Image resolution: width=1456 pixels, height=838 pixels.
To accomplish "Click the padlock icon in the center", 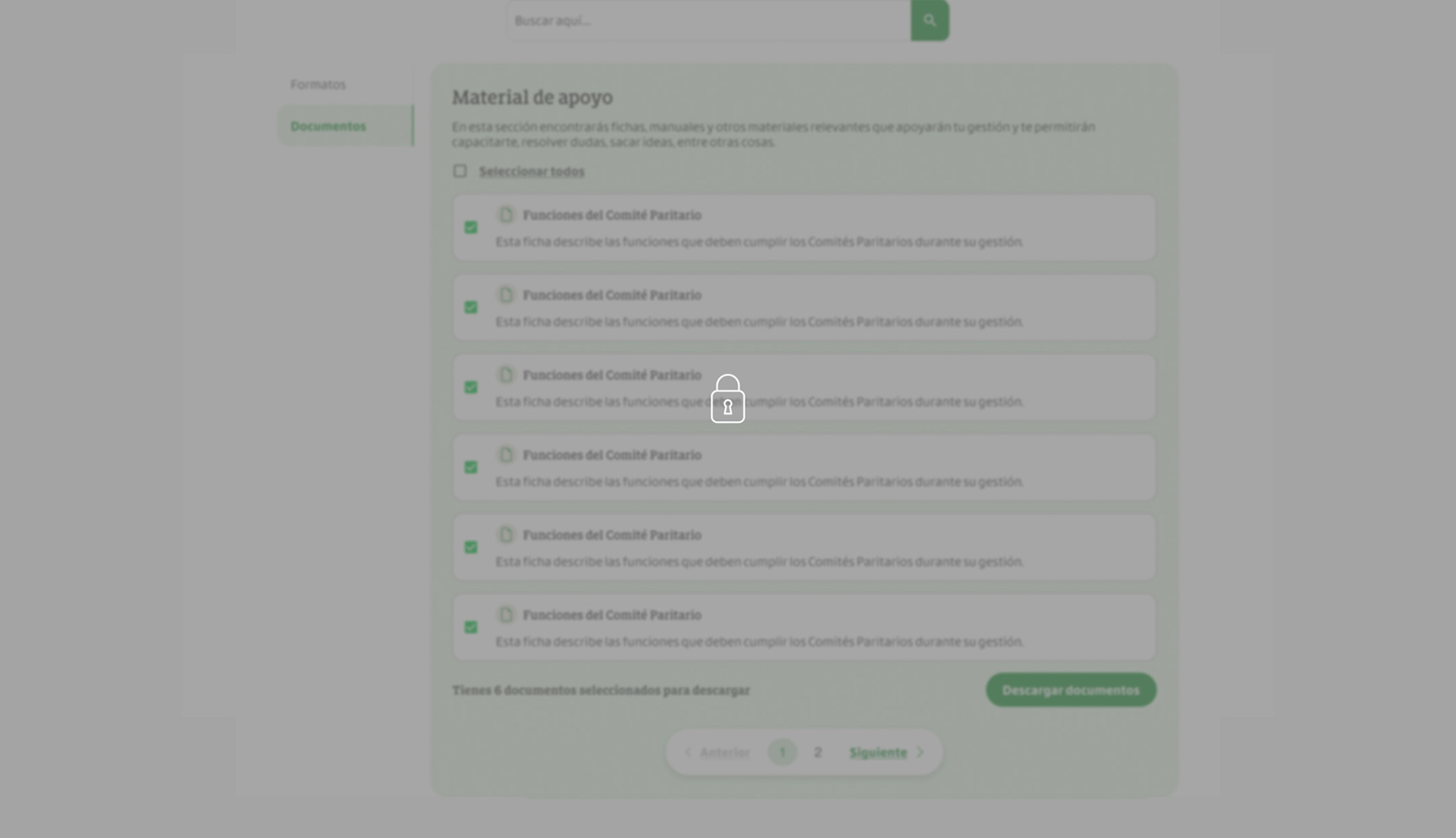I will click(727, 399).
